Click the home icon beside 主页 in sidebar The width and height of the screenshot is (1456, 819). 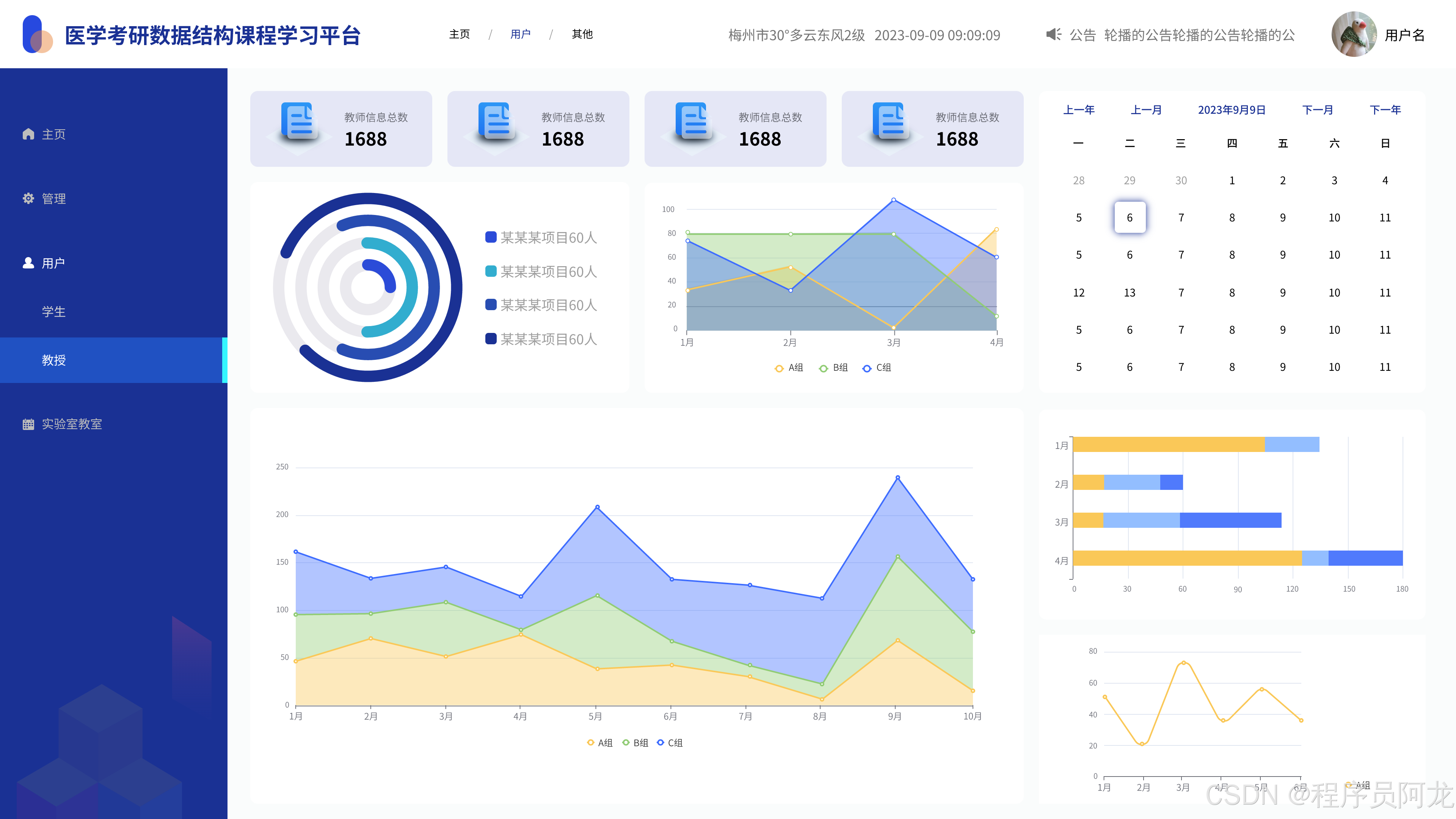tap(28, 134)
